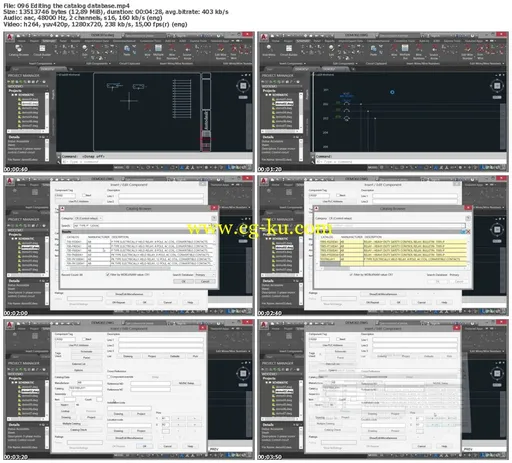
Task: Click Cancel in the 00:02:00 Catalog Browser
Action: (205, 282)
